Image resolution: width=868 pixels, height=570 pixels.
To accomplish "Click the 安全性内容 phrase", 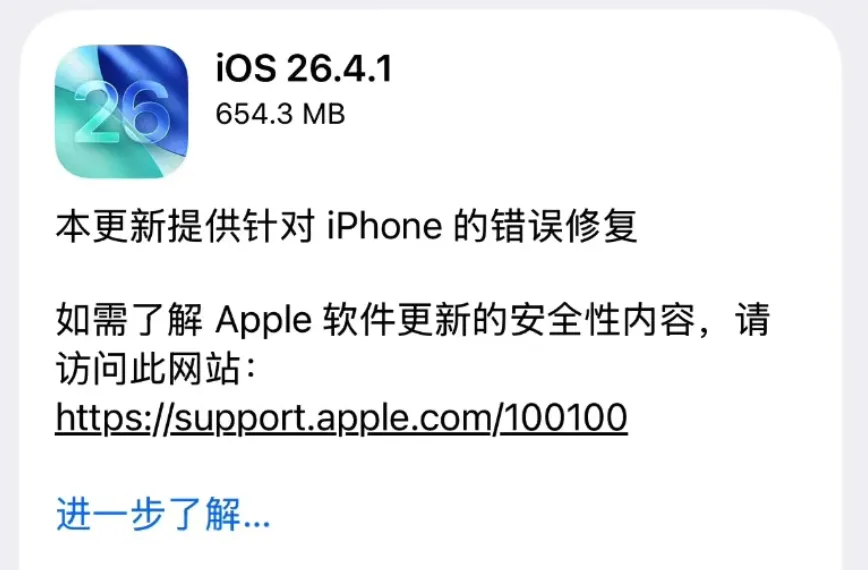I will [x=602, y=320].
